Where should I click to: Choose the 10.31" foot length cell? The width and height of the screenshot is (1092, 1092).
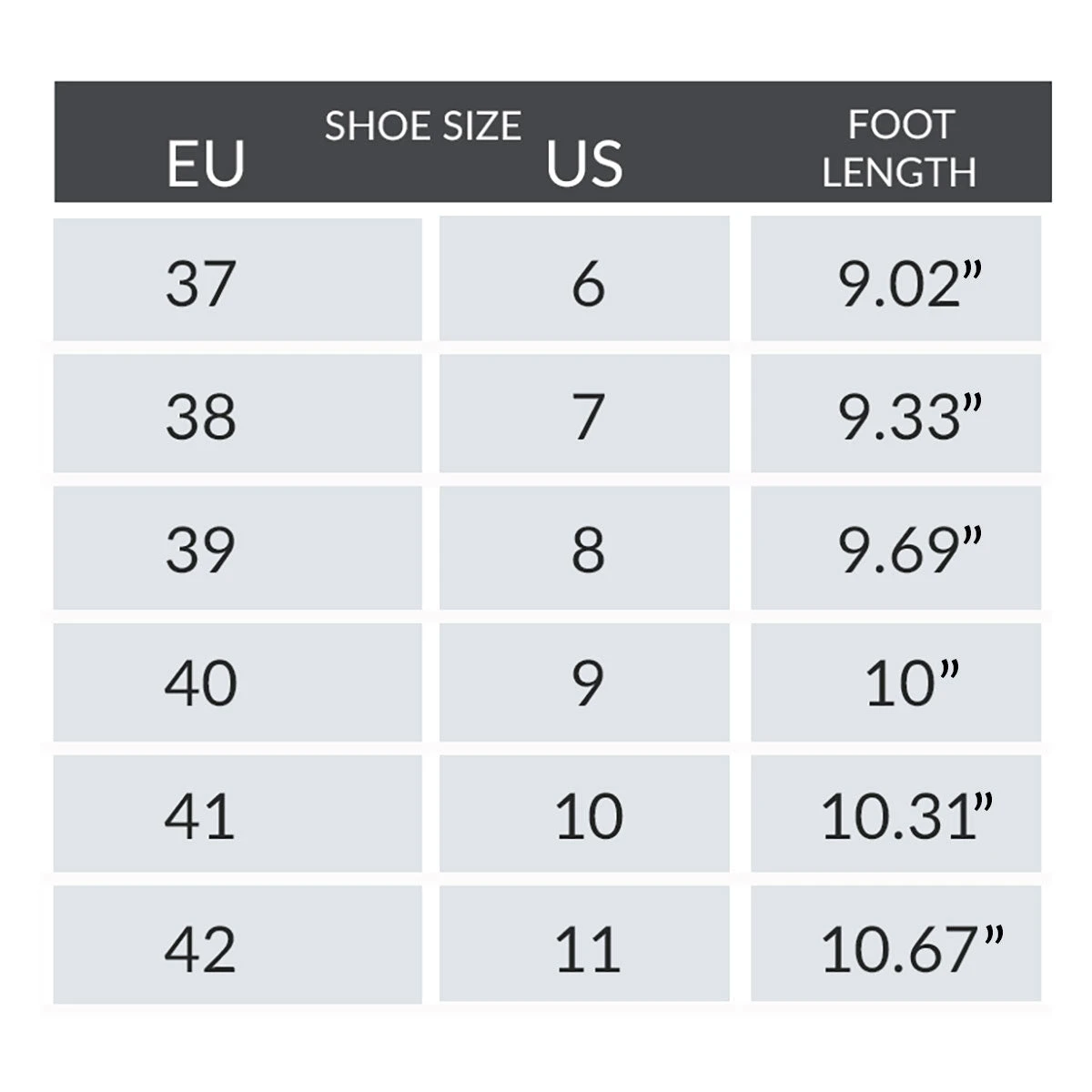(x=896, y=814)
